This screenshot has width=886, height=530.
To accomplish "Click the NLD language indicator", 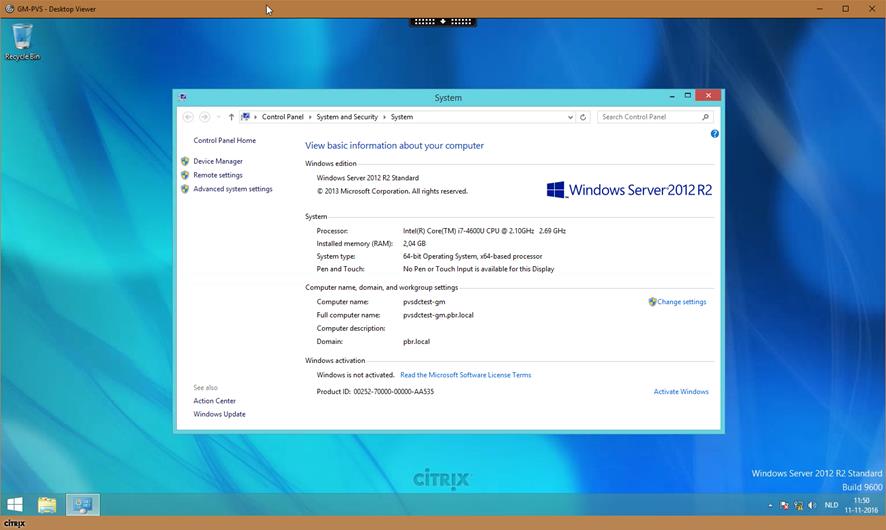I will [x=831, y=505].
